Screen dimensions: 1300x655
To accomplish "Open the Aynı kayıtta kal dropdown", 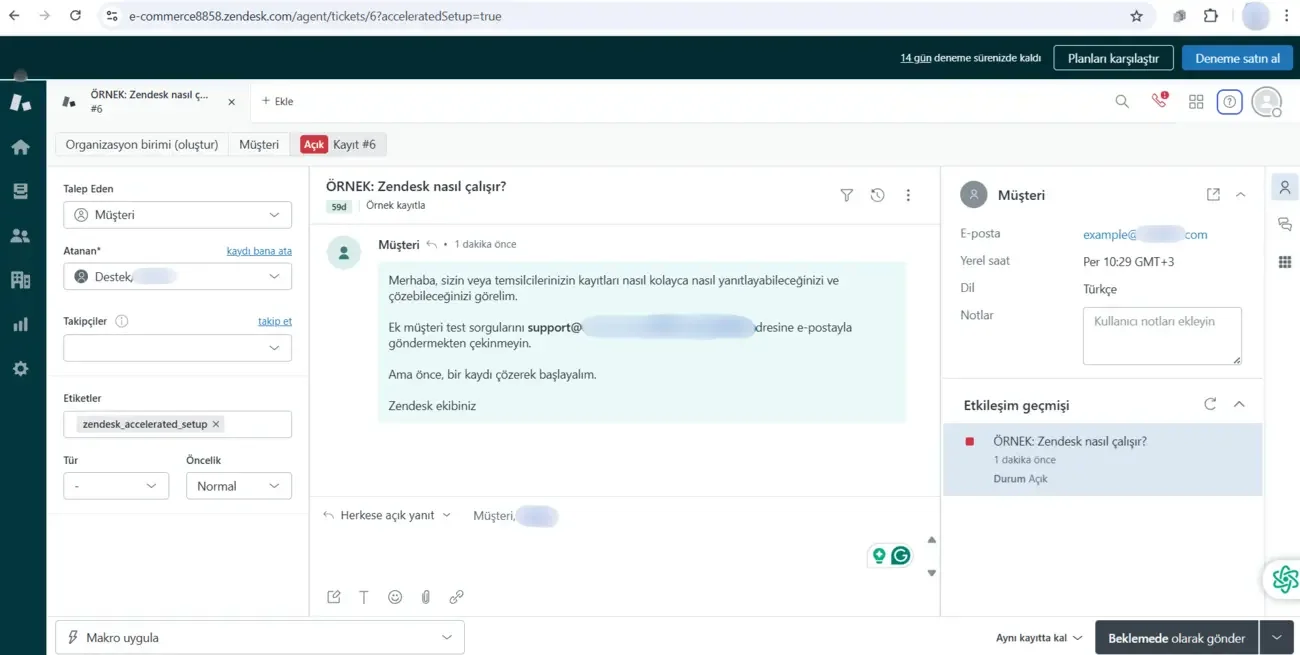I will (x=1039, y=638).
